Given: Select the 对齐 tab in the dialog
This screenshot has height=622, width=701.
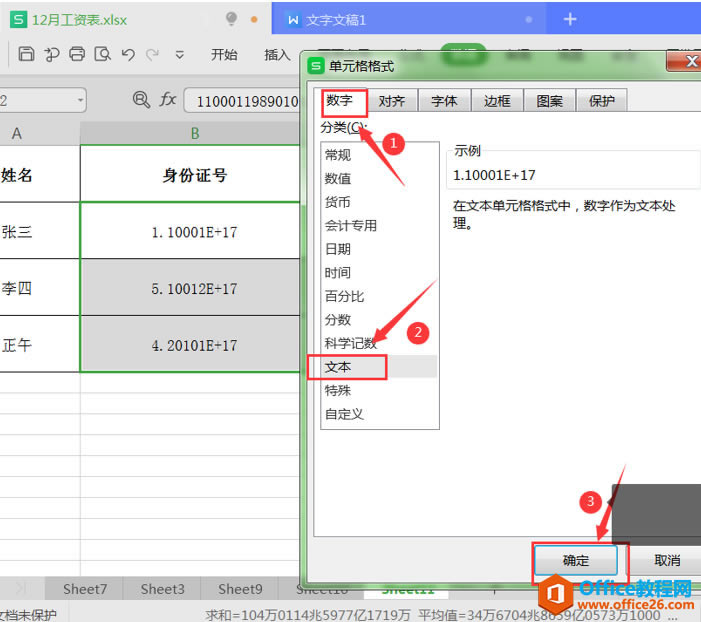Looking at the screenshot, I should tap(392, 101).
